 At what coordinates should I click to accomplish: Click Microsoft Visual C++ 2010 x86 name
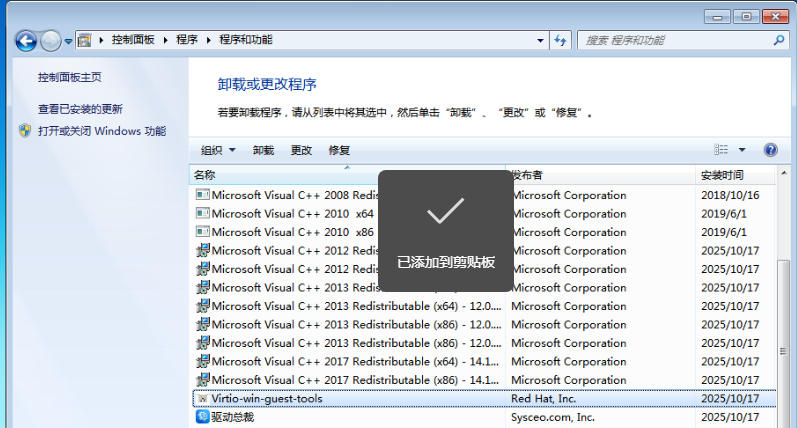pyautogui.click(x=292, y=232)
